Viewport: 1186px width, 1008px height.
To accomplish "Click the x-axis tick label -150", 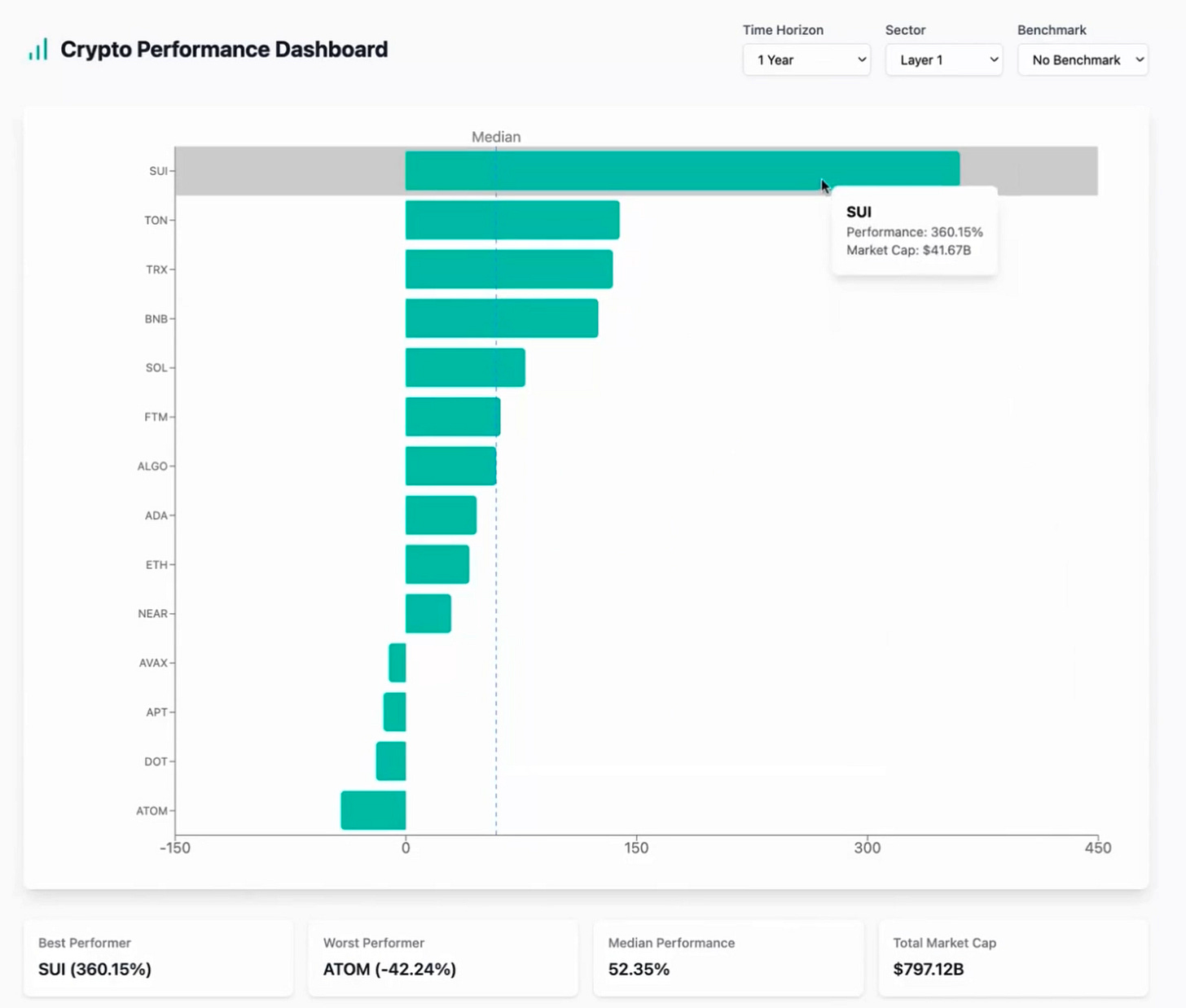I will coord(174,848).
